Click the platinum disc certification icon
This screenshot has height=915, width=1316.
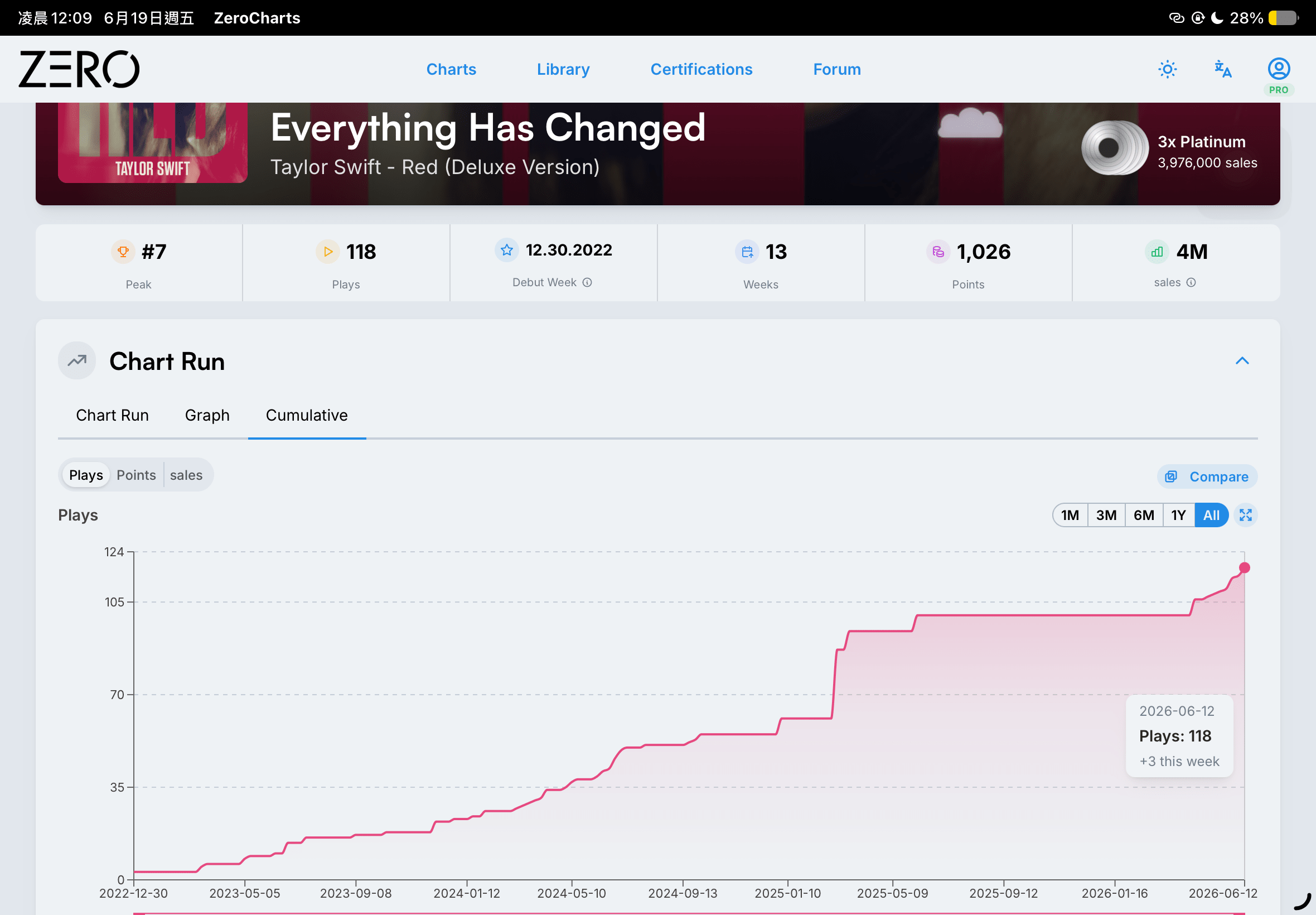coord(1114,148)
